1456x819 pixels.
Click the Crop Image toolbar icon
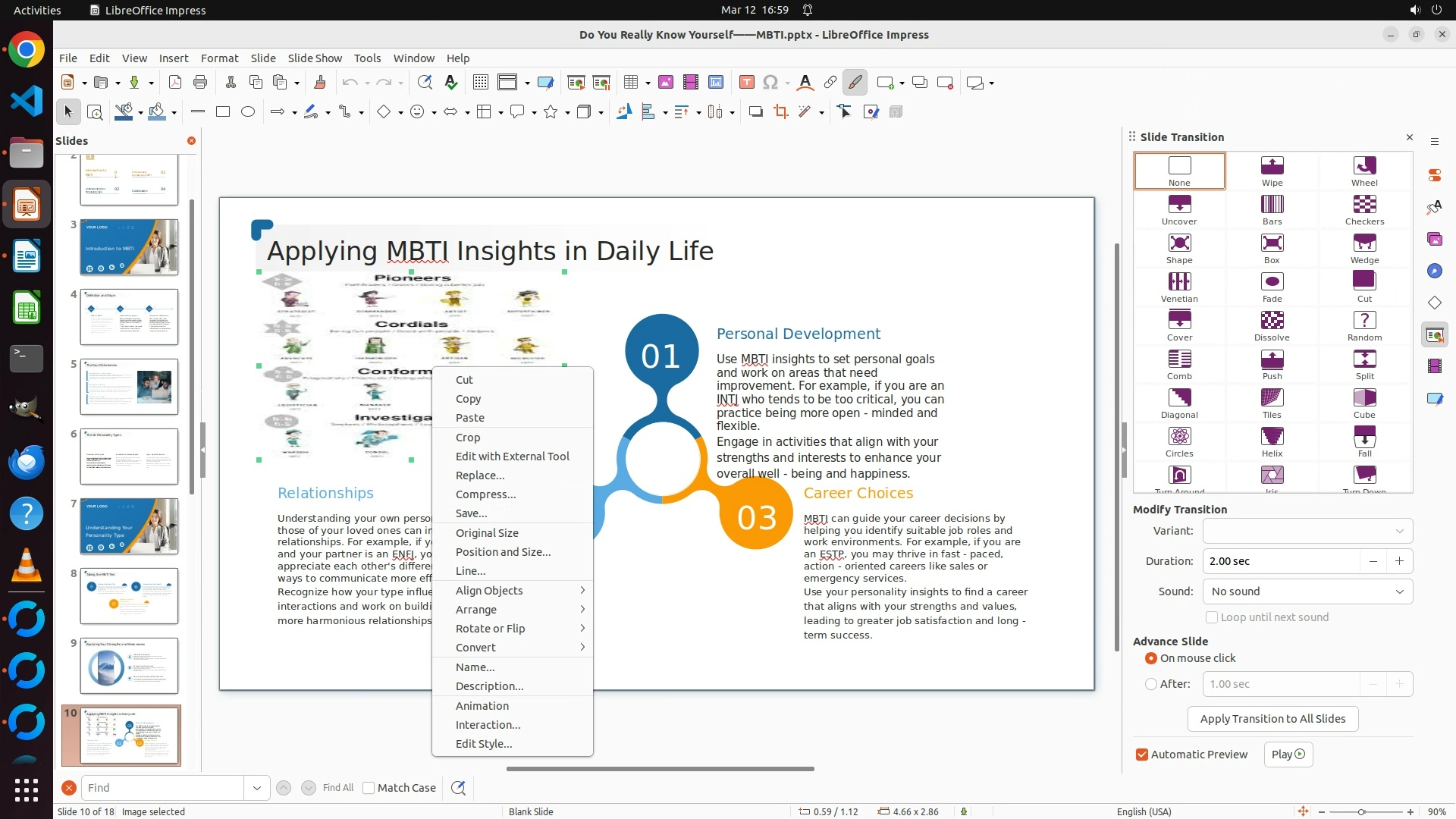pyautogui.click(x=780, y=112)
